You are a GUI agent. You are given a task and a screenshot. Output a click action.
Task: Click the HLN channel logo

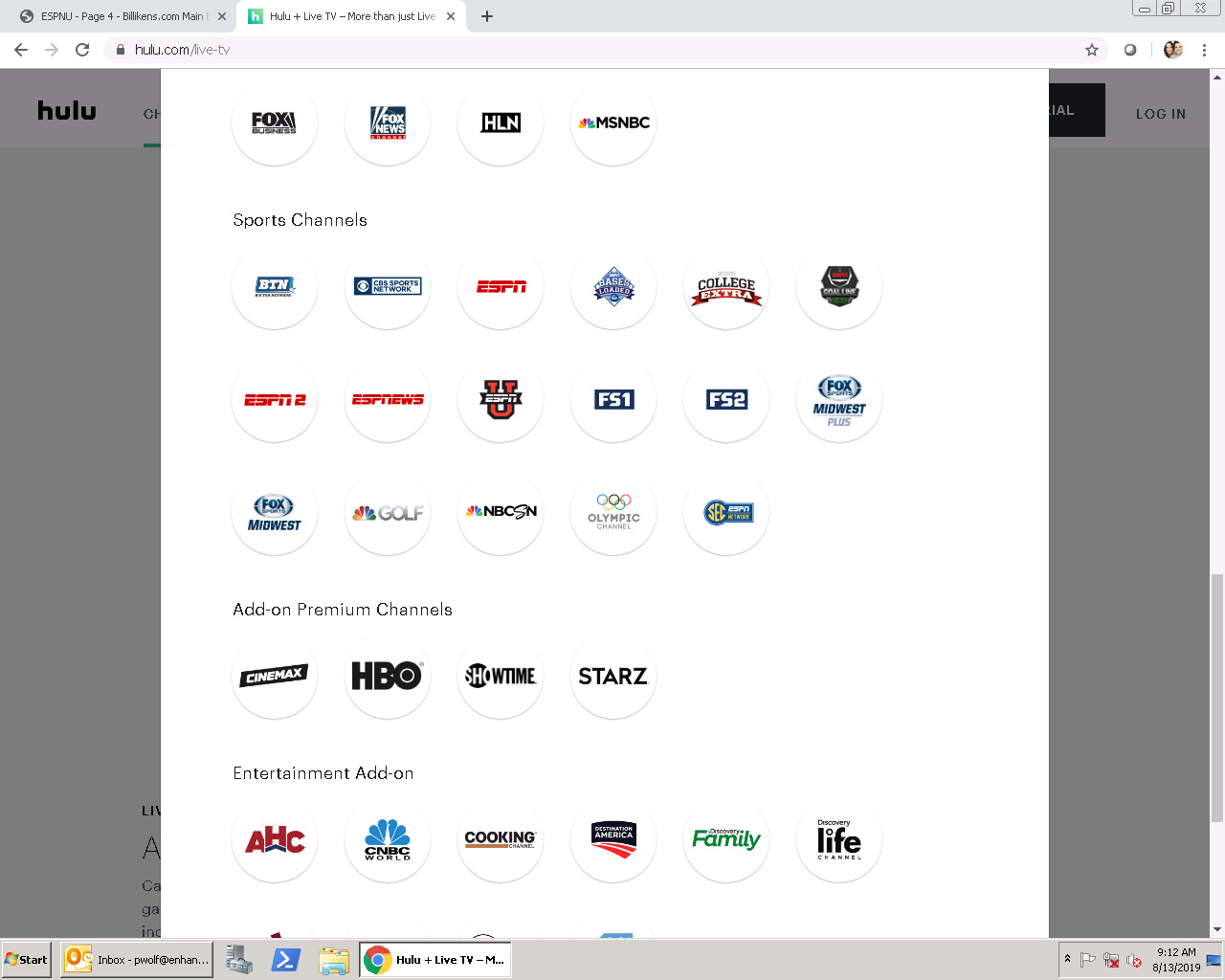501,122
